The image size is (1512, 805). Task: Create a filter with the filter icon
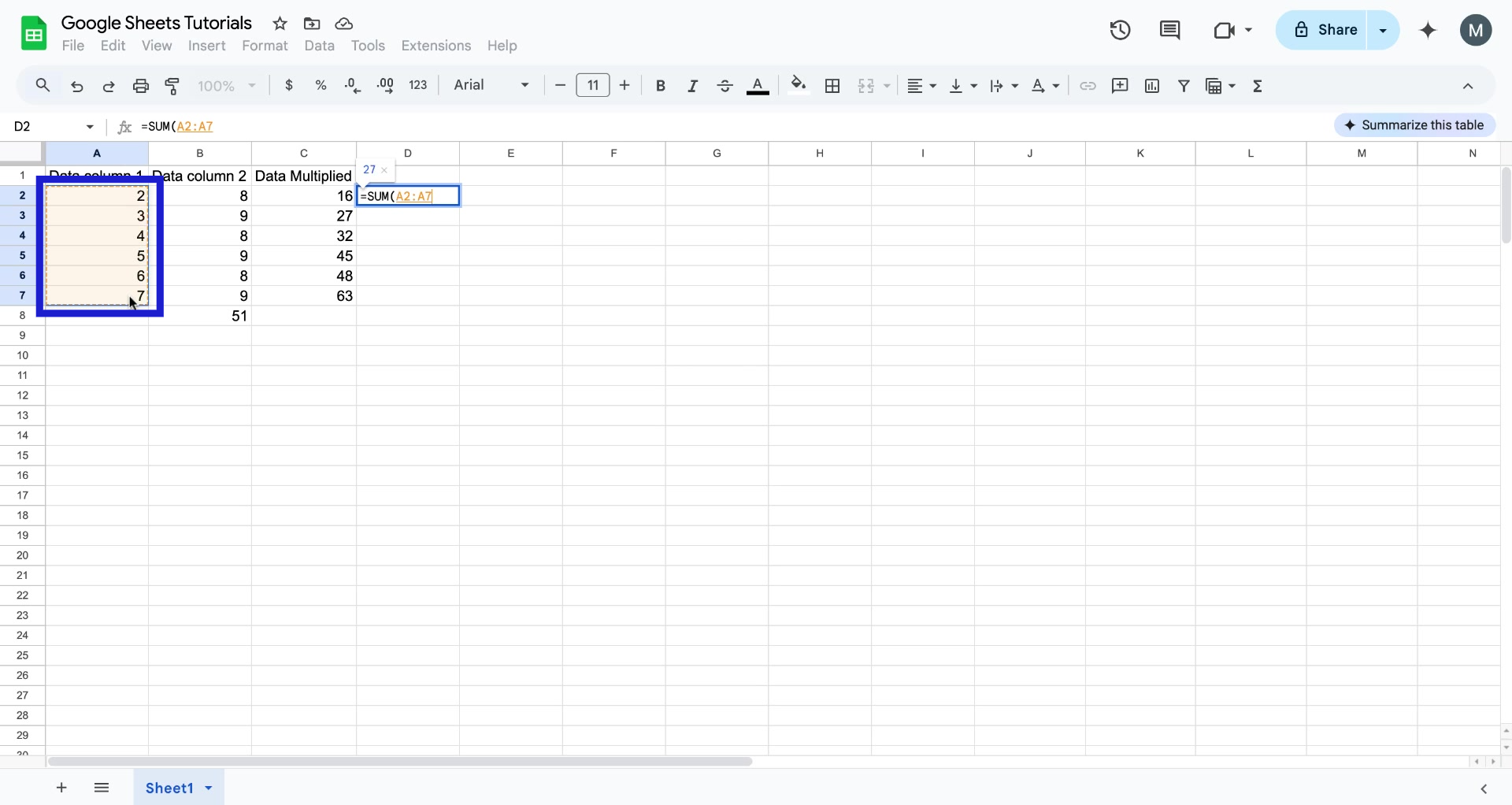coord(1184,86)
